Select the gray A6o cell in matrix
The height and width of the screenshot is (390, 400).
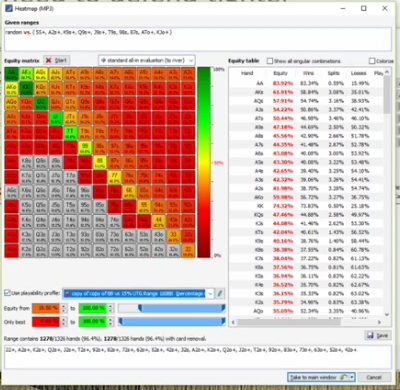[x=11, y=192]
